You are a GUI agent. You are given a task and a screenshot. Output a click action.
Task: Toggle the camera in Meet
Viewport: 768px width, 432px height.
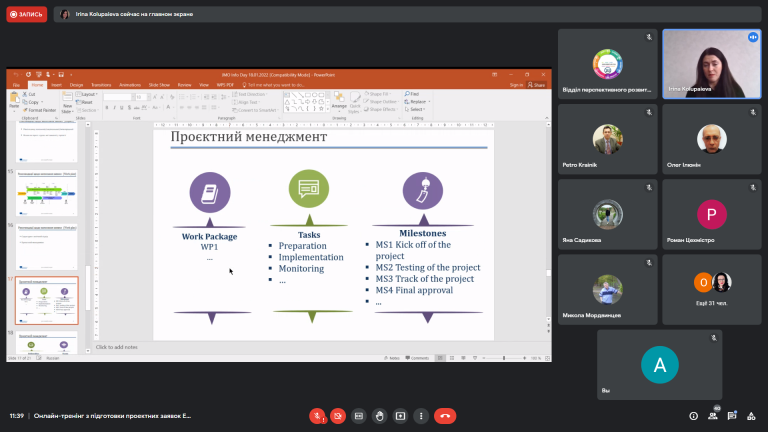click(x=337, y=416)
